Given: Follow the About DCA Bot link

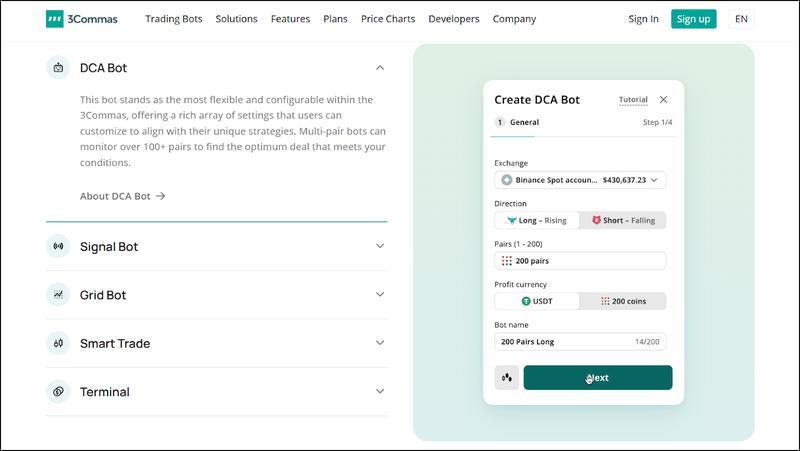Looking at the screenshot, I should pyautogui.click(x=122, y=196).
